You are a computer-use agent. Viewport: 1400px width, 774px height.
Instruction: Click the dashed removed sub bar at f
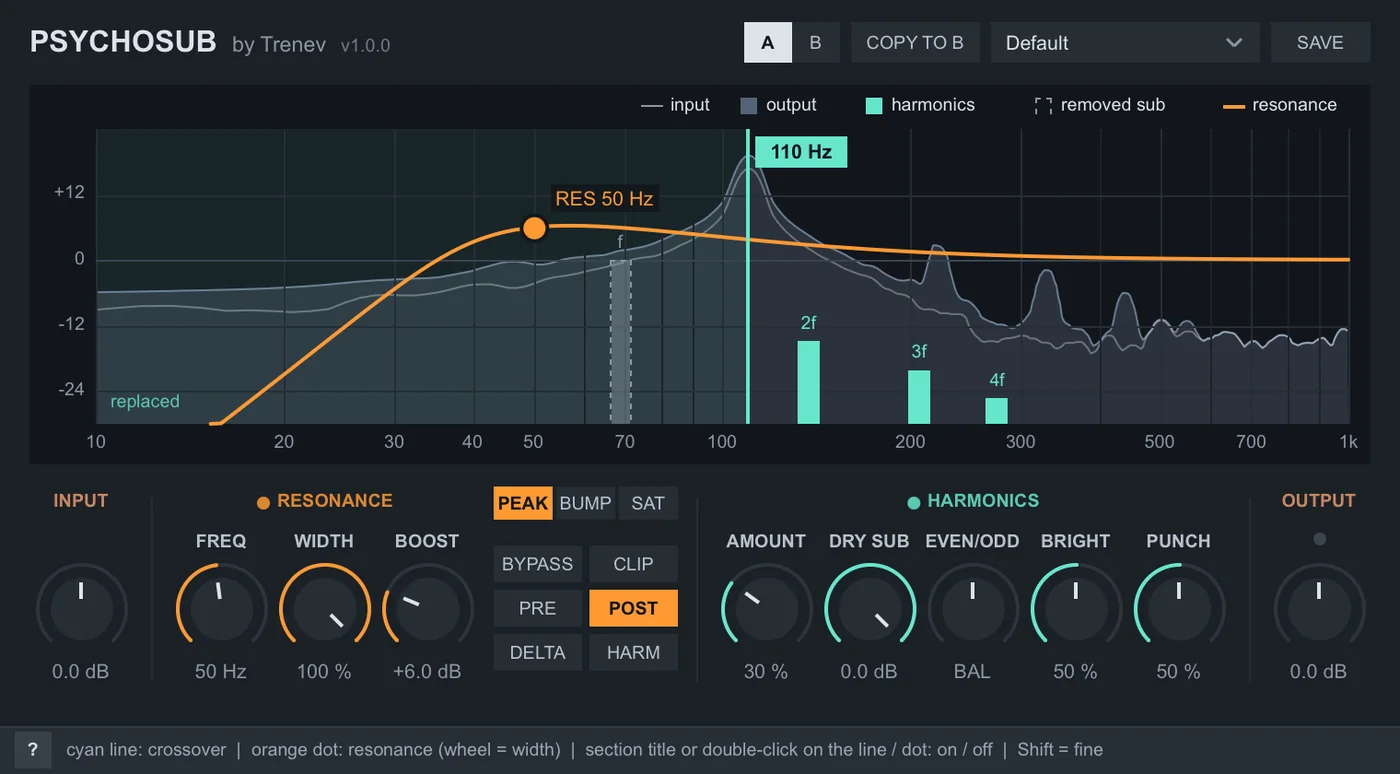621,342
